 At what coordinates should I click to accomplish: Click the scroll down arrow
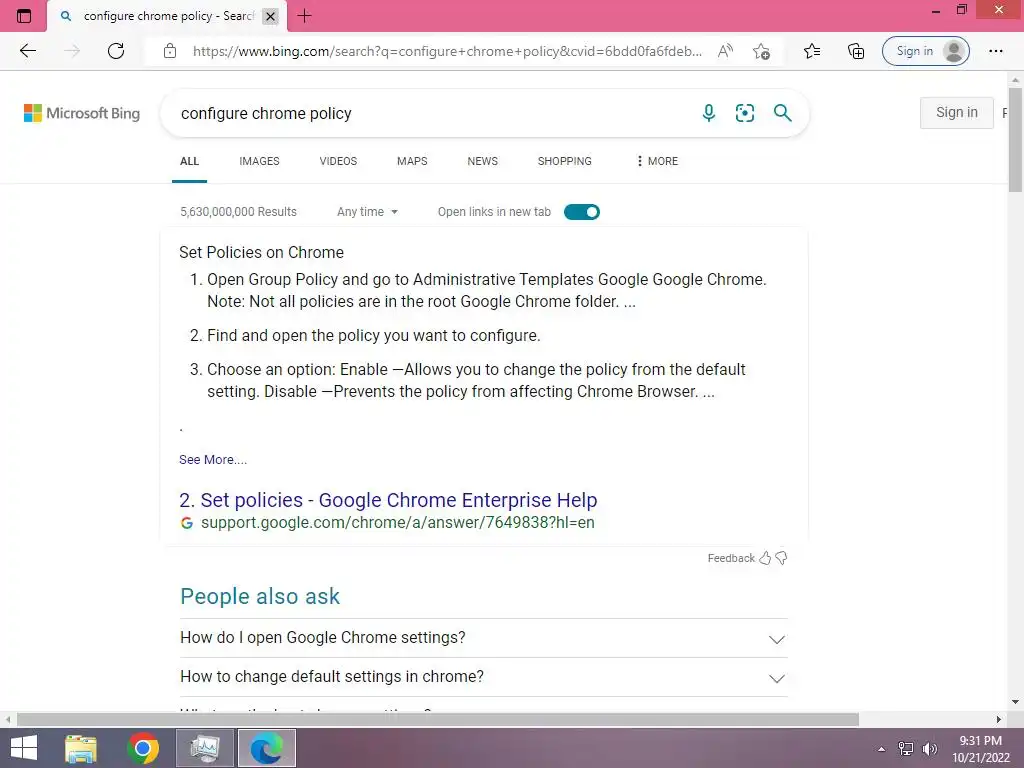pyautogui.click(x=1015, y=702)
